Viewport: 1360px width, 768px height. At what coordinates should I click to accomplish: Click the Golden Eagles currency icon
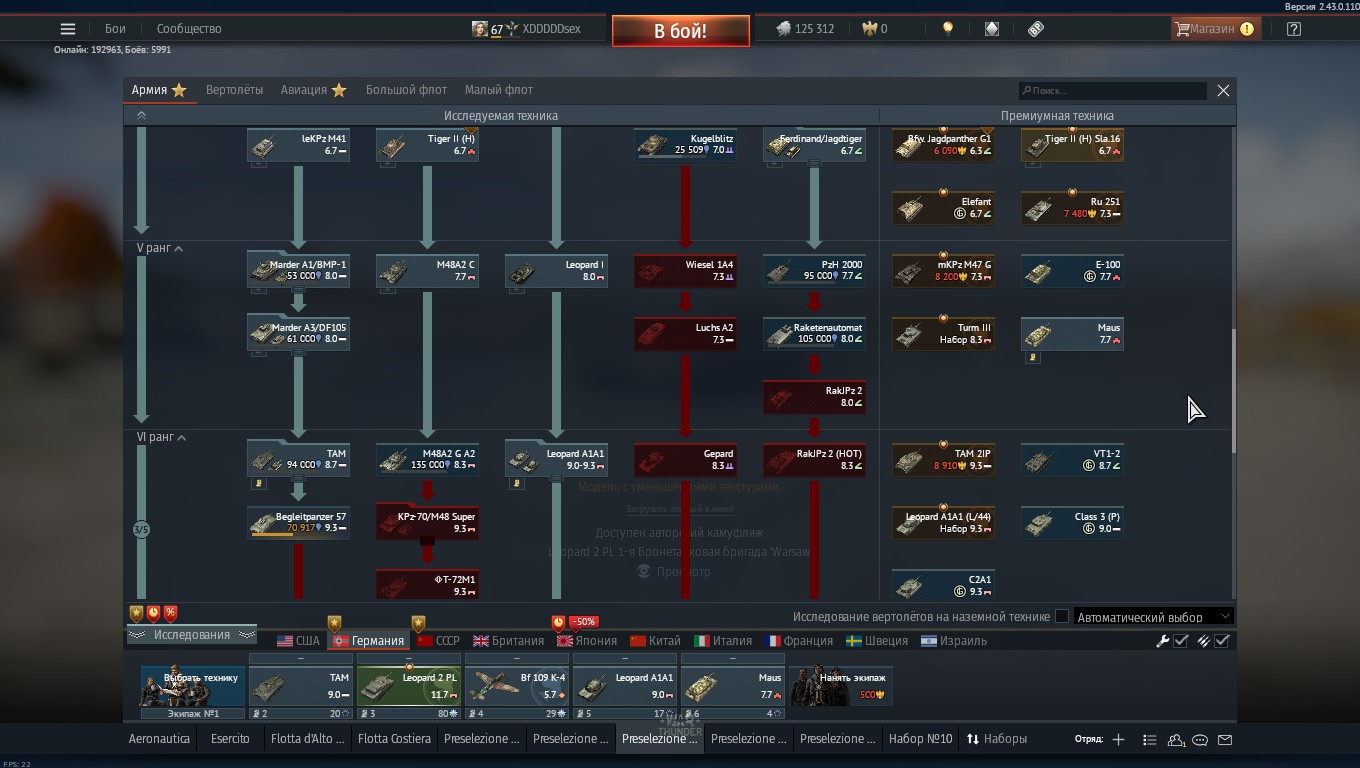tap(869, 29)
